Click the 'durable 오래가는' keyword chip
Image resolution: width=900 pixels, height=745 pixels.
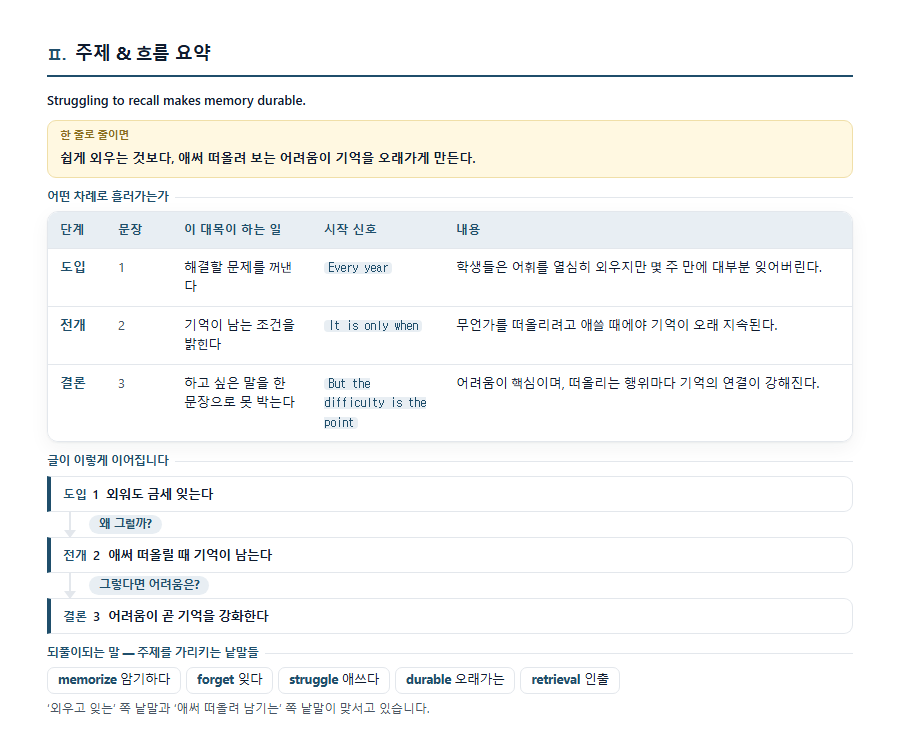(x=455, y=680)
